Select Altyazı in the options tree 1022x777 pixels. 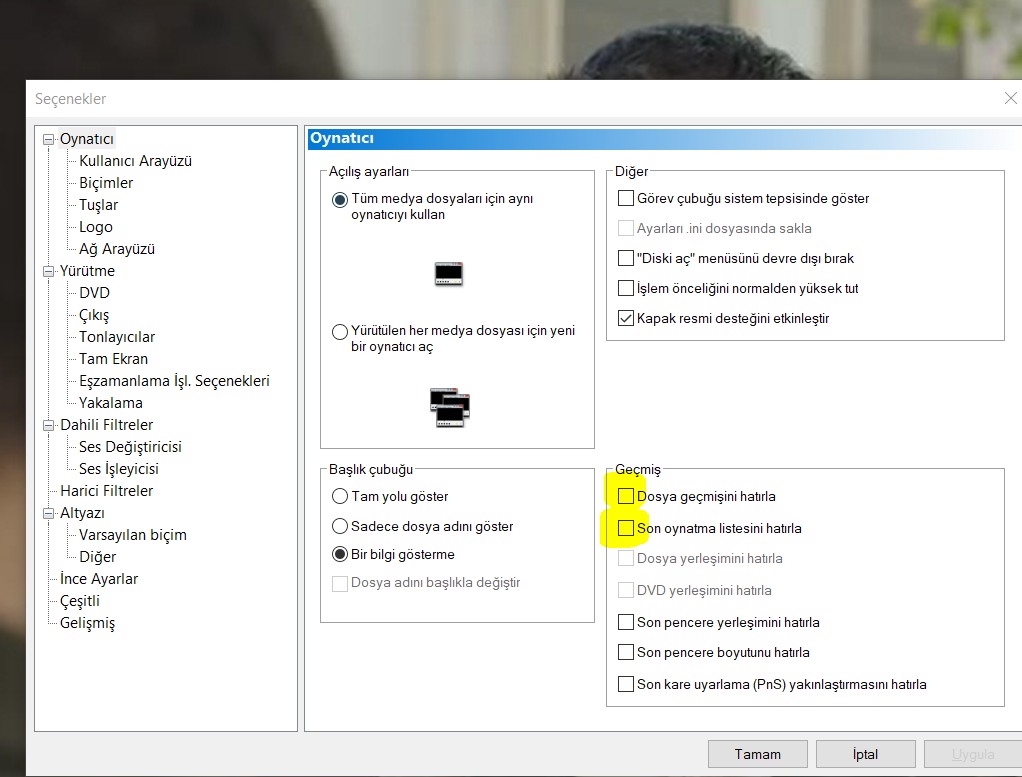pos(82,513)
